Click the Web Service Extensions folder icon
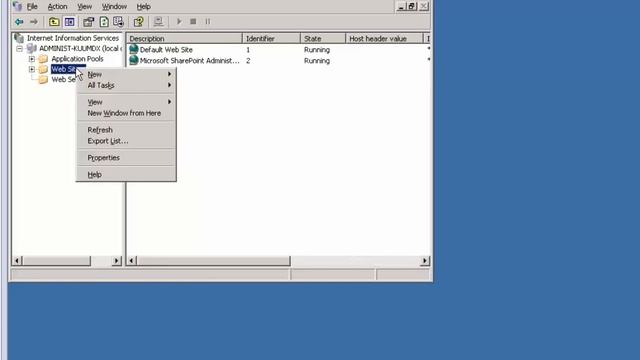 pyautogui.click(x=43, y=80)
